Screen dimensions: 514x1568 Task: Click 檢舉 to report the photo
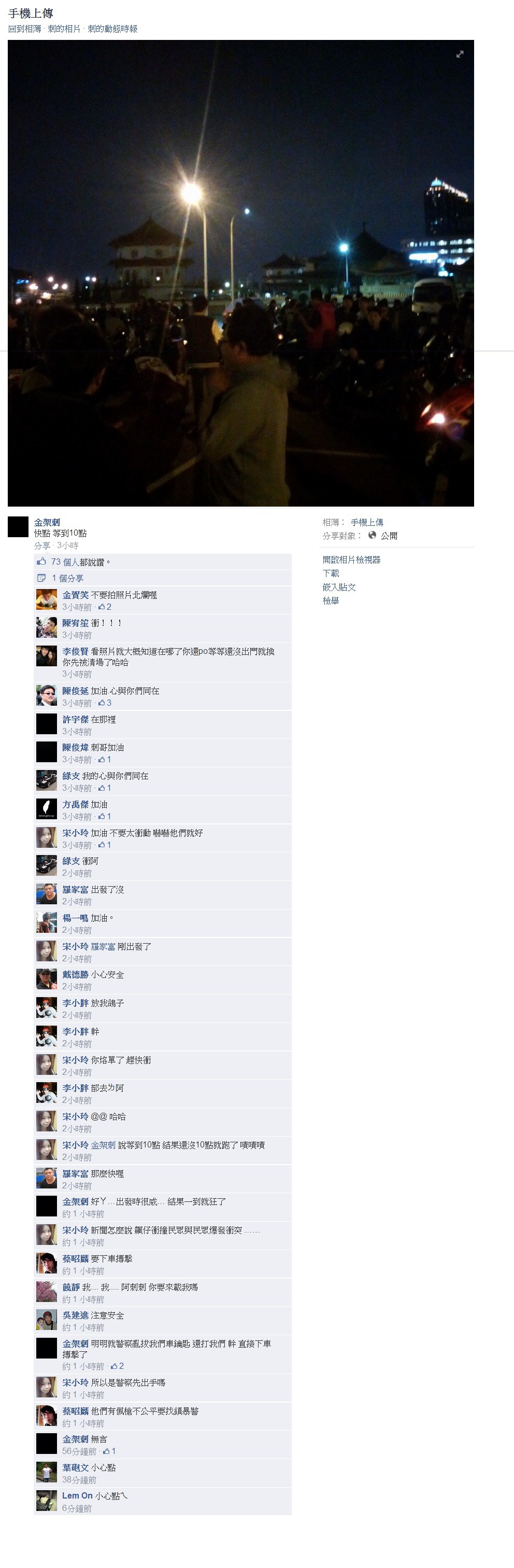pos(331,600)
